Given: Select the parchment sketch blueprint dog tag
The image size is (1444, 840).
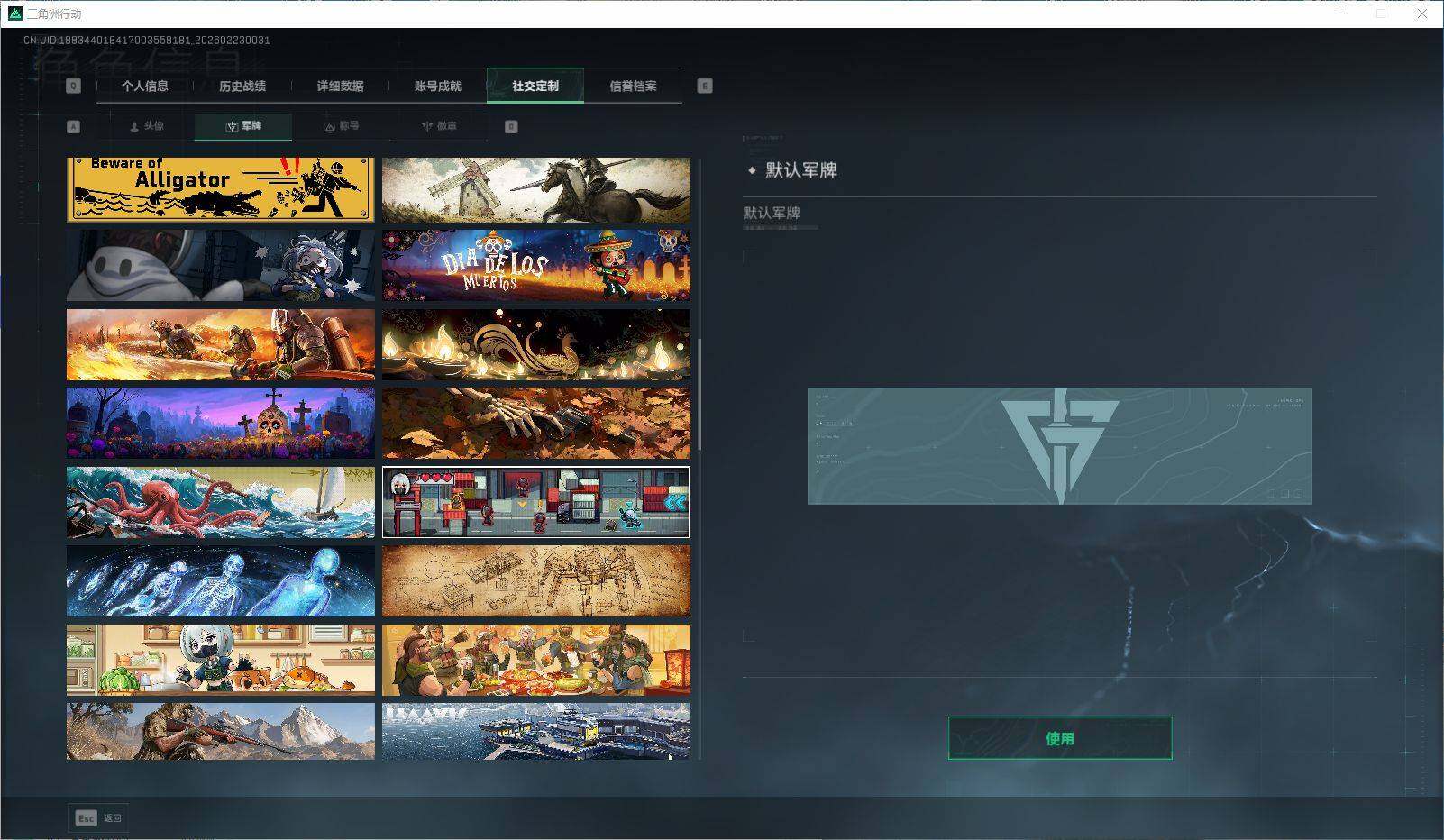Looking at the screenshot, I should pos(536,581).
